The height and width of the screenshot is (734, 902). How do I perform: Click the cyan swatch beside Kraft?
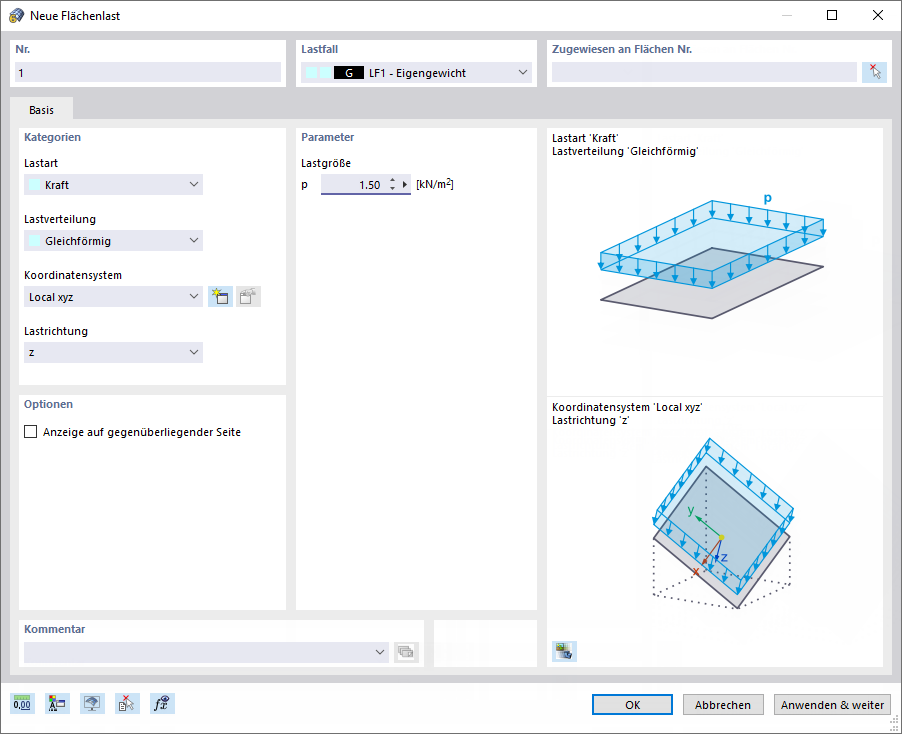tap(35, 185)
